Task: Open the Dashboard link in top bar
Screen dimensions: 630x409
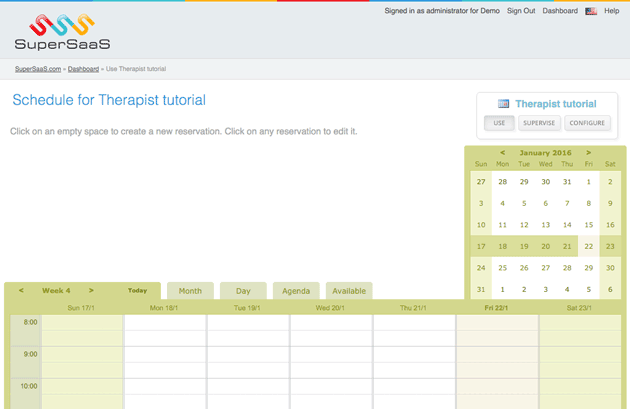Action: (x=560, y=11)
